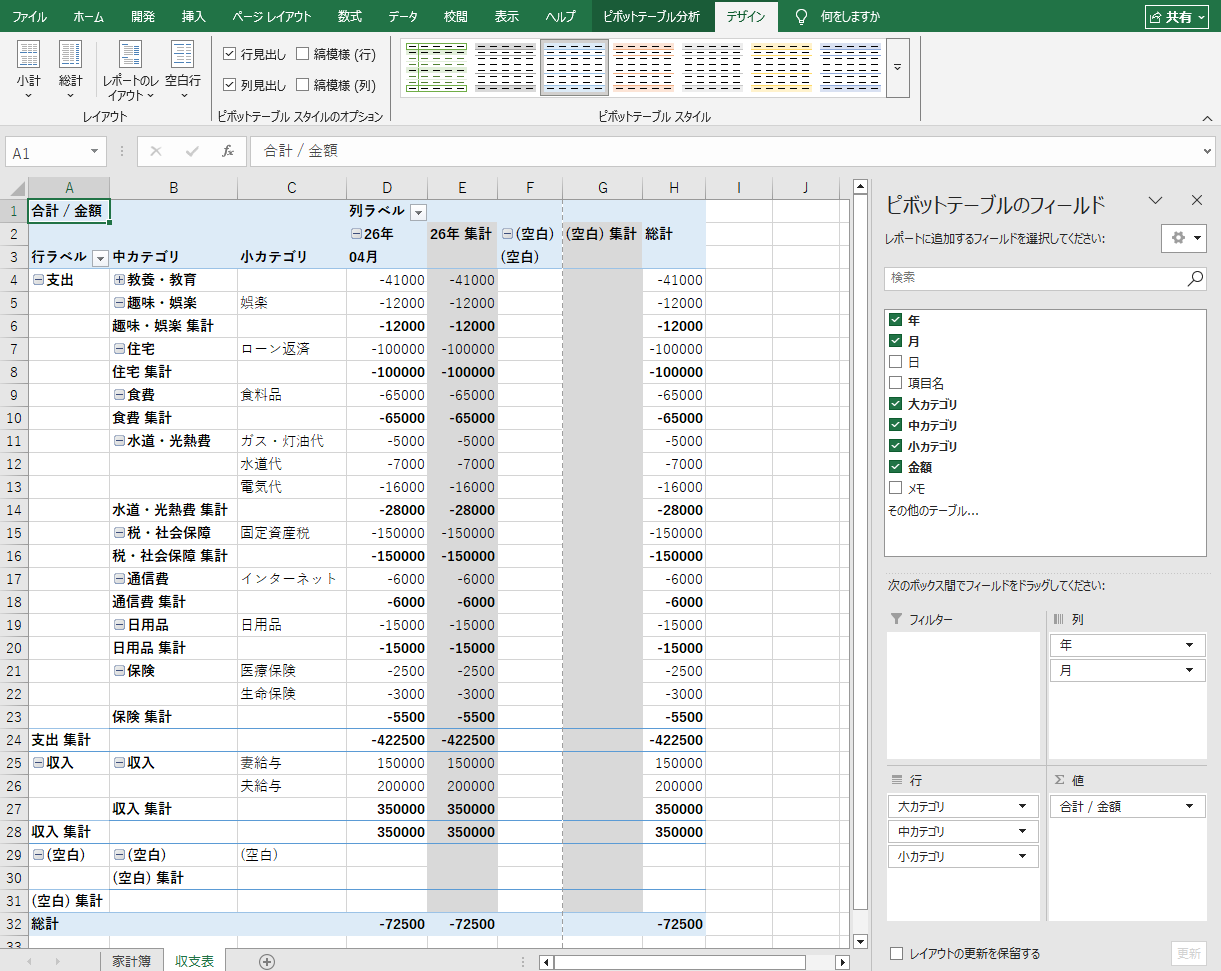Open the 列ラベル filter dropdown
Screen dimensions: 1221x971
click(x=418, y=212)
